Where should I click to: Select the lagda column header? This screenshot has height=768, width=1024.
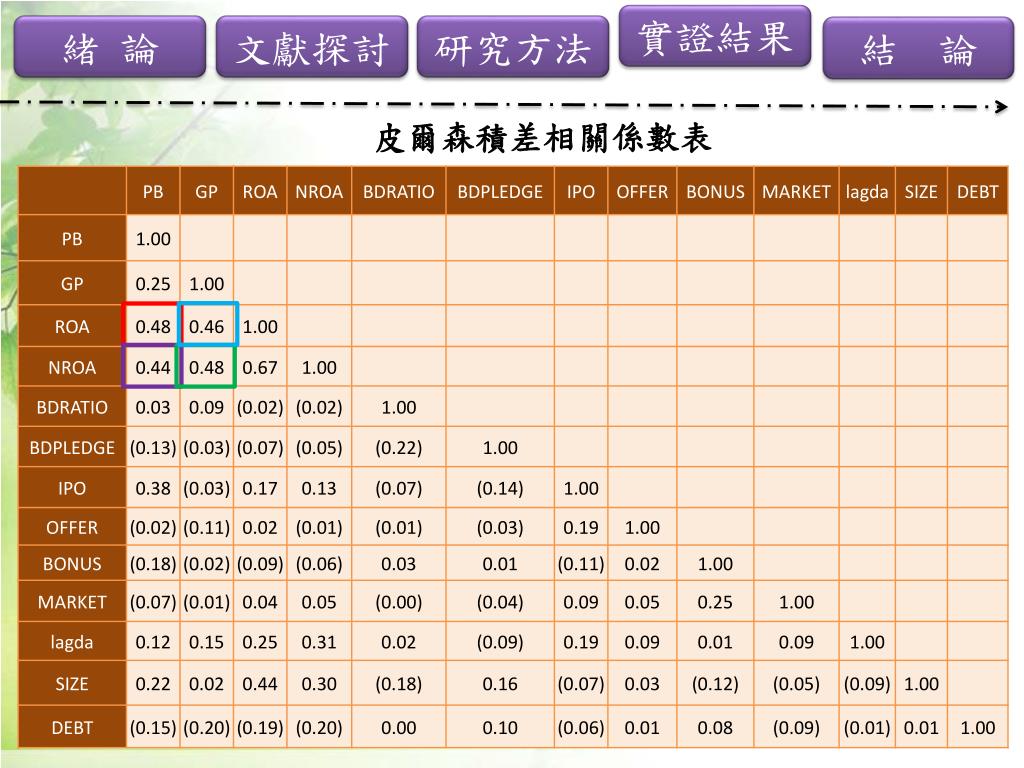[867, 191]
